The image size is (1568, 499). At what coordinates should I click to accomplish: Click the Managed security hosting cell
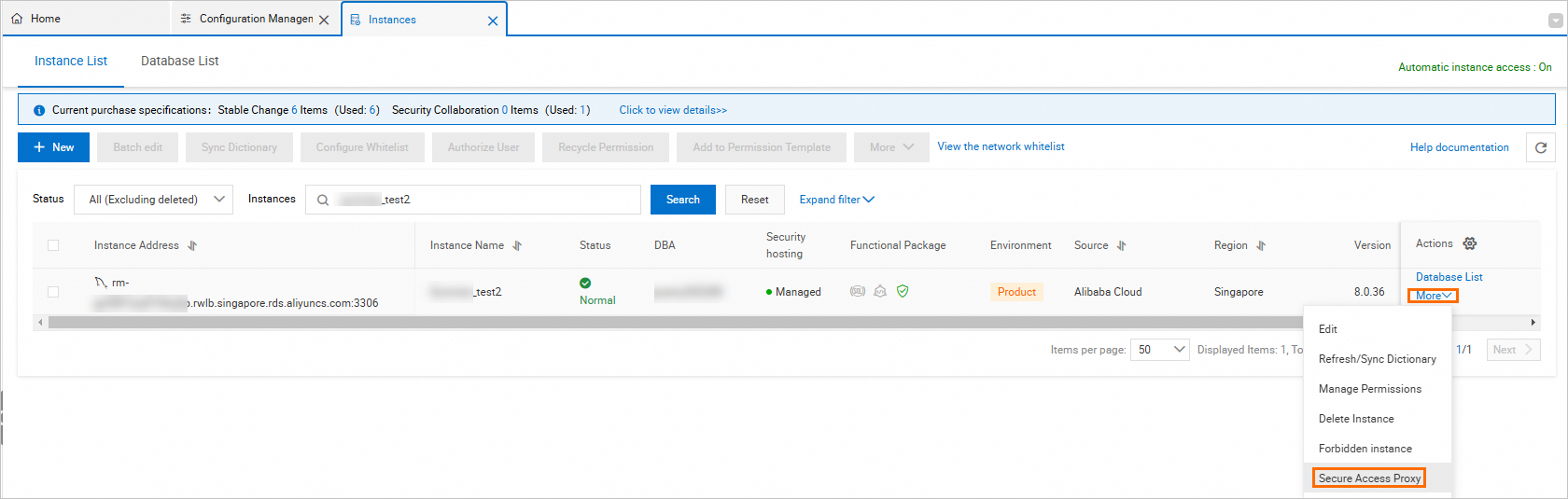[793, 292]
